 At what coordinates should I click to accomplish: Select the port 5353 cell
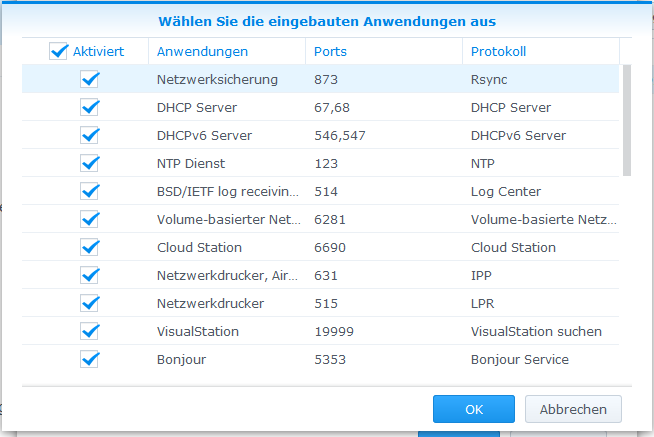pyautogui.click(x=331, y=359)
